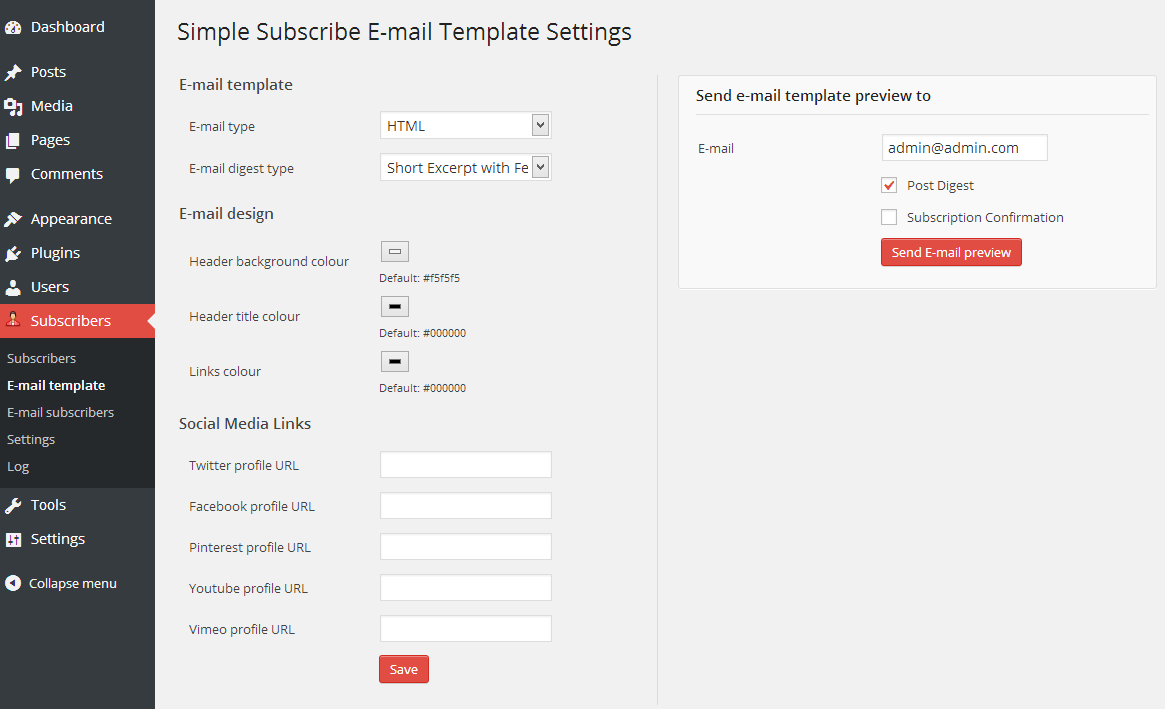Image resolution: width=1165 pixels, height=709 pixels.
Task: Click the Tools wrench icon
Action: pos(13,505)
